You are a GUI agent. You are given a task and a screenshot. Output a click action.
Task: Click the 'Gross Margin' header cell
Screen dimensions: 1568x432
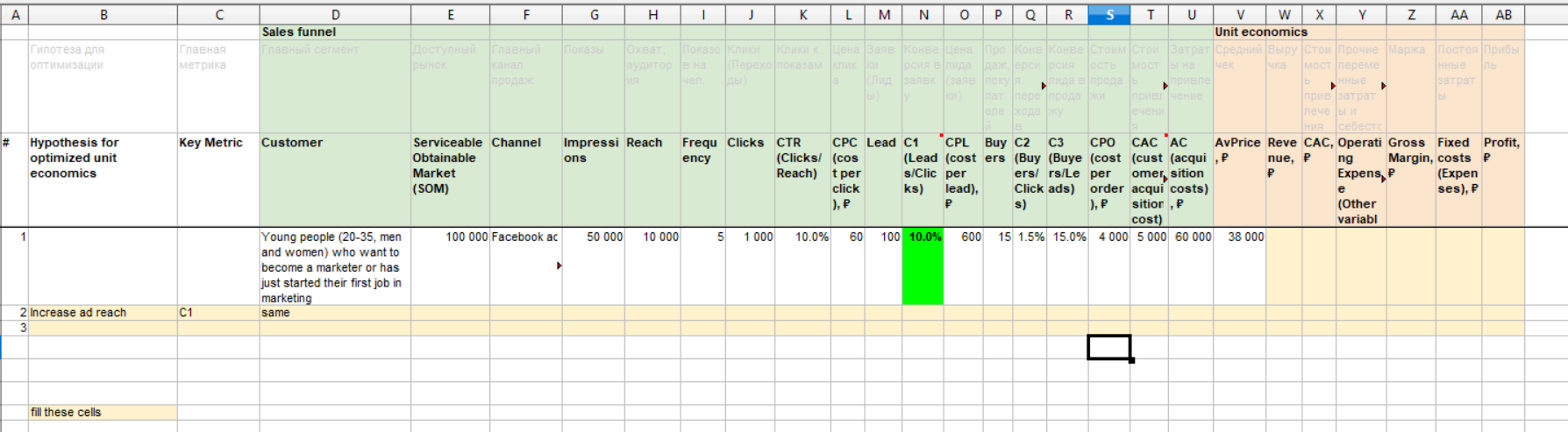pyautogui.click(x=1411, y=180)
